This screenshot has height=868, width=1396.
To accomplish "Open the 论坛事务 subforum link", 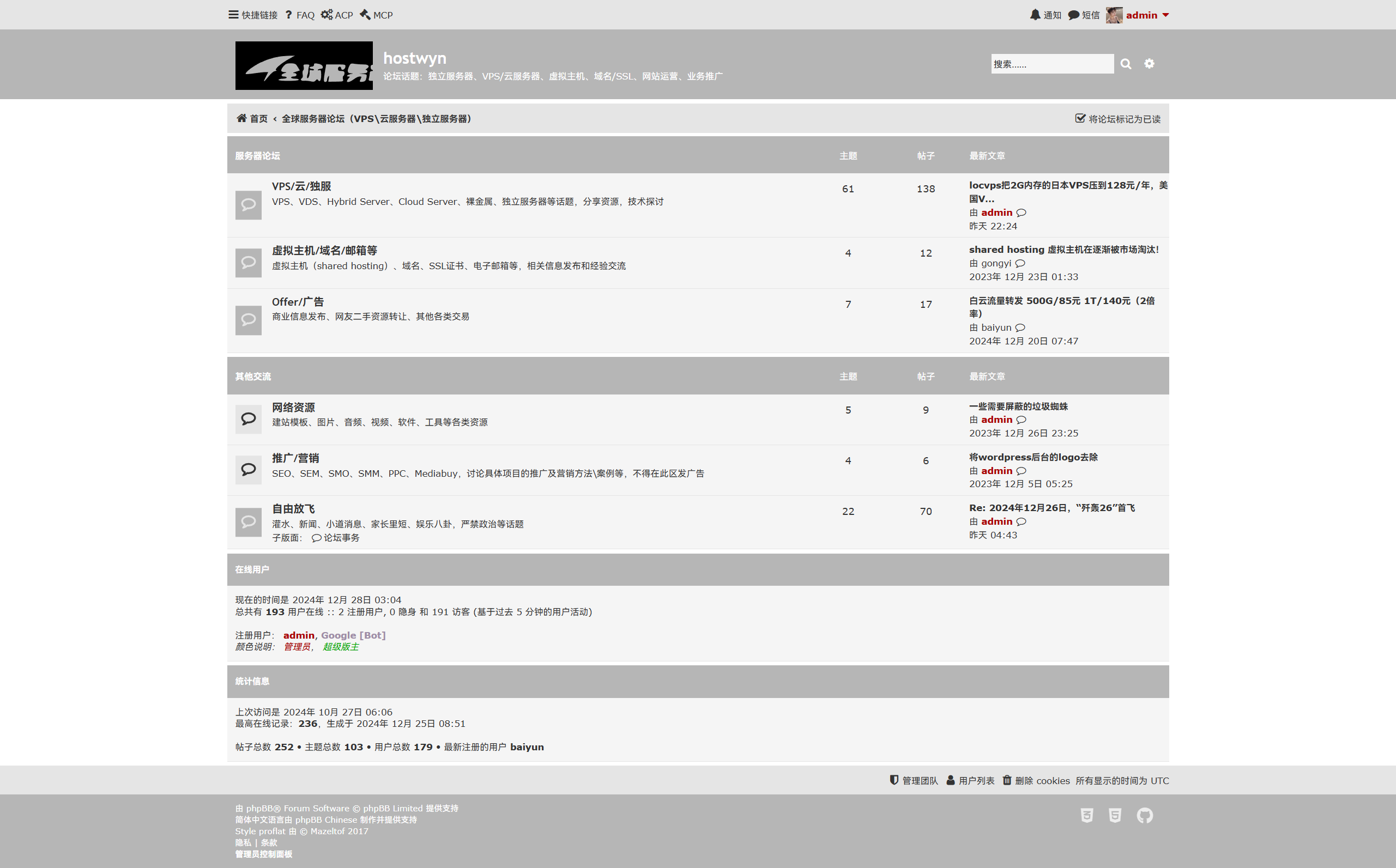I will 341,538.
